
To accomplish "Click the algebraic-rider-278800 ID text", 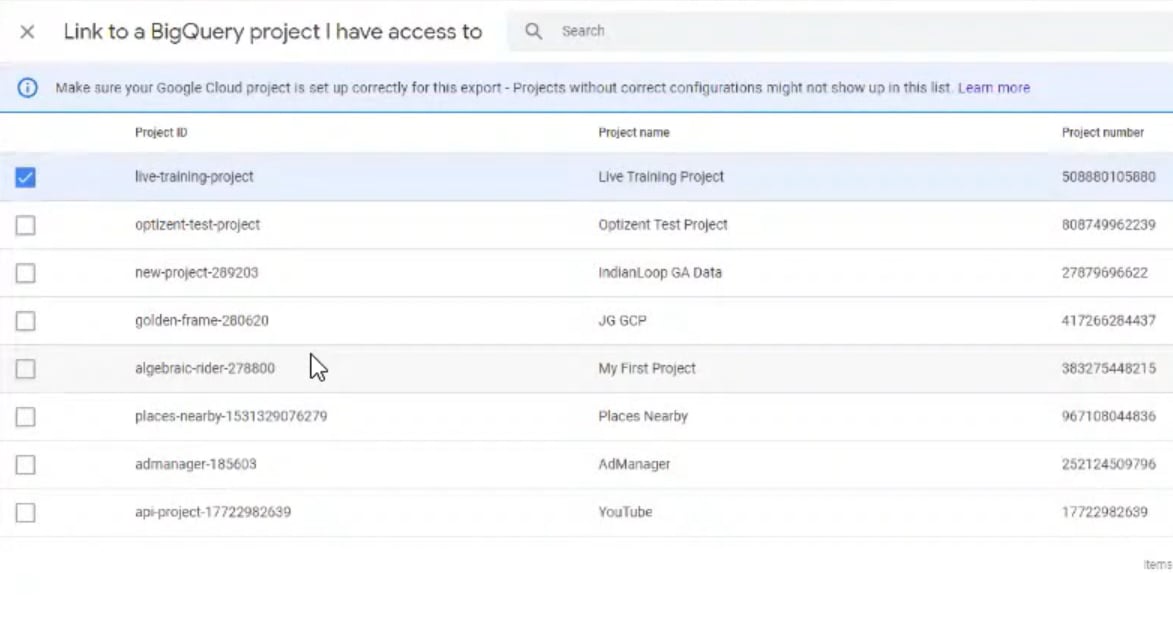I will coord(205,368).
